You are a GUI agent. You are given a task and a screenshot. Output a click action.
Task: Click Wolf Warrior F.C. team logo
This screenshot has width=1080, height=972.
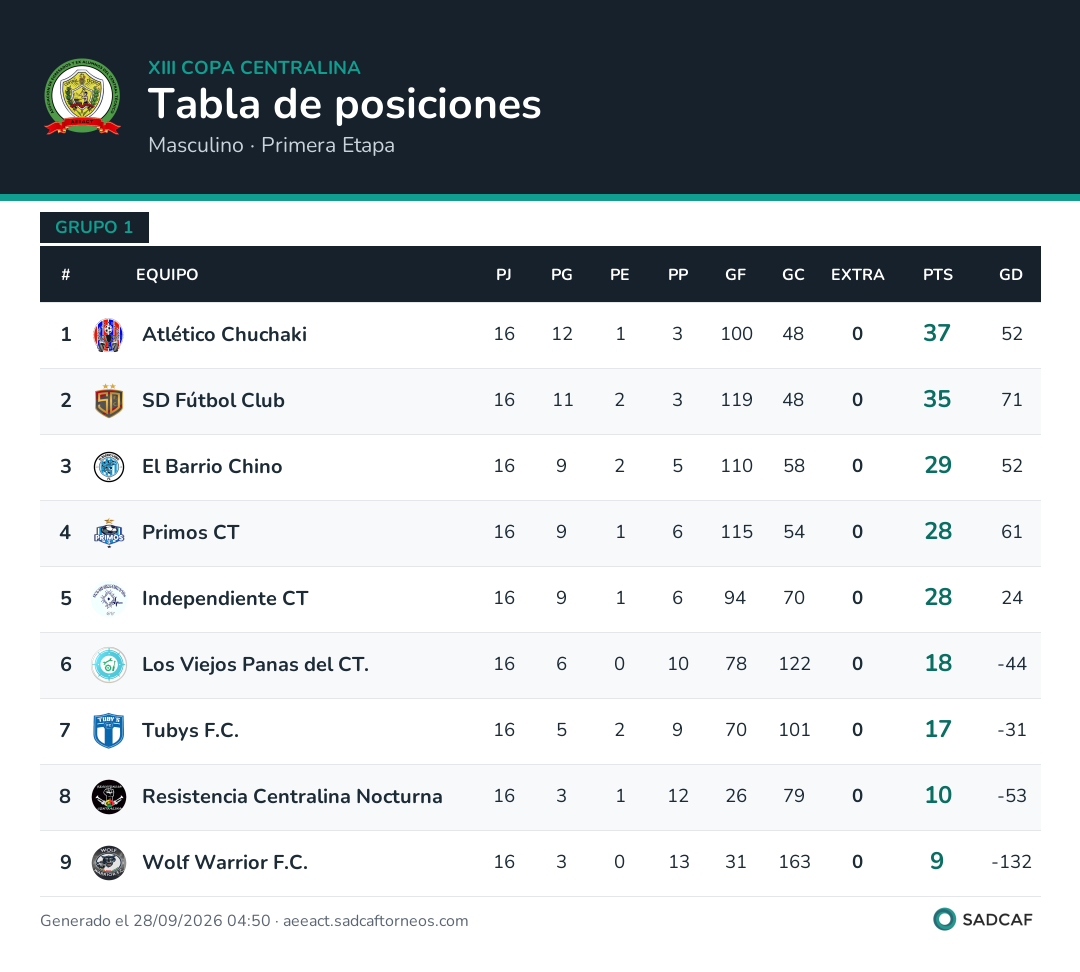click(108, 862)
